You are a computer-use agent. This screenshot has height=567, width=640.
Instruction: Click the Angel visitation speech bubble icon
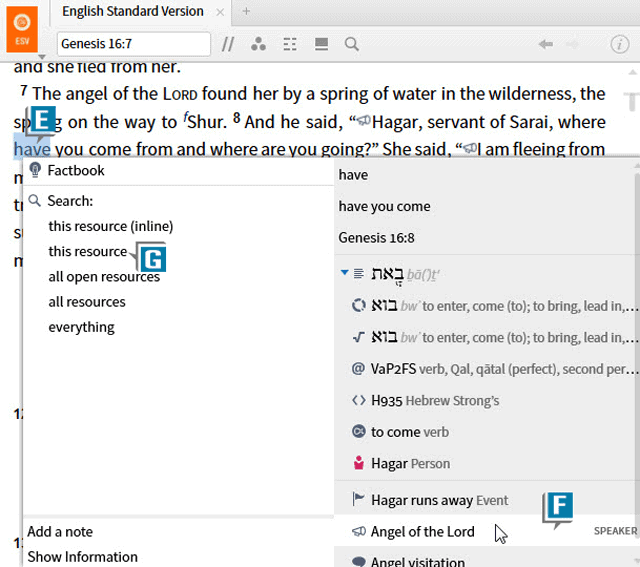[359, 562]
